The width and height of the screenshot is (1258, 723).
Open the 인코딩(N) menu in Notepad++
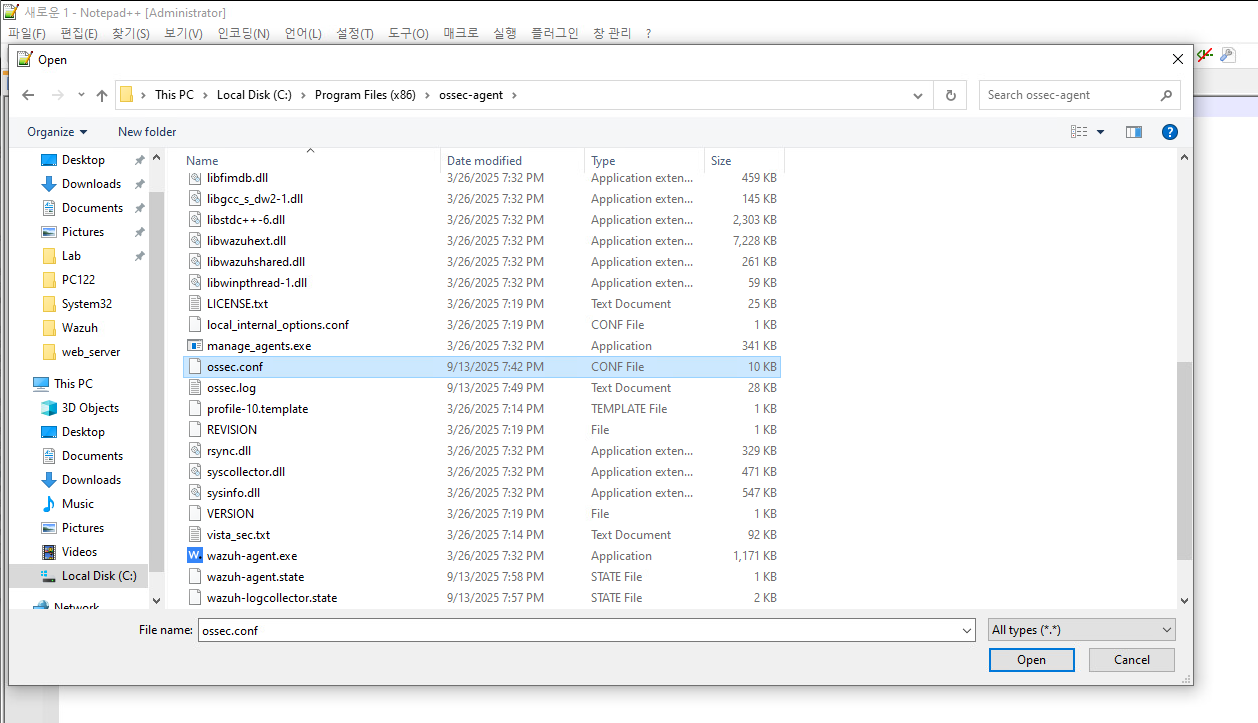(244, 33)
